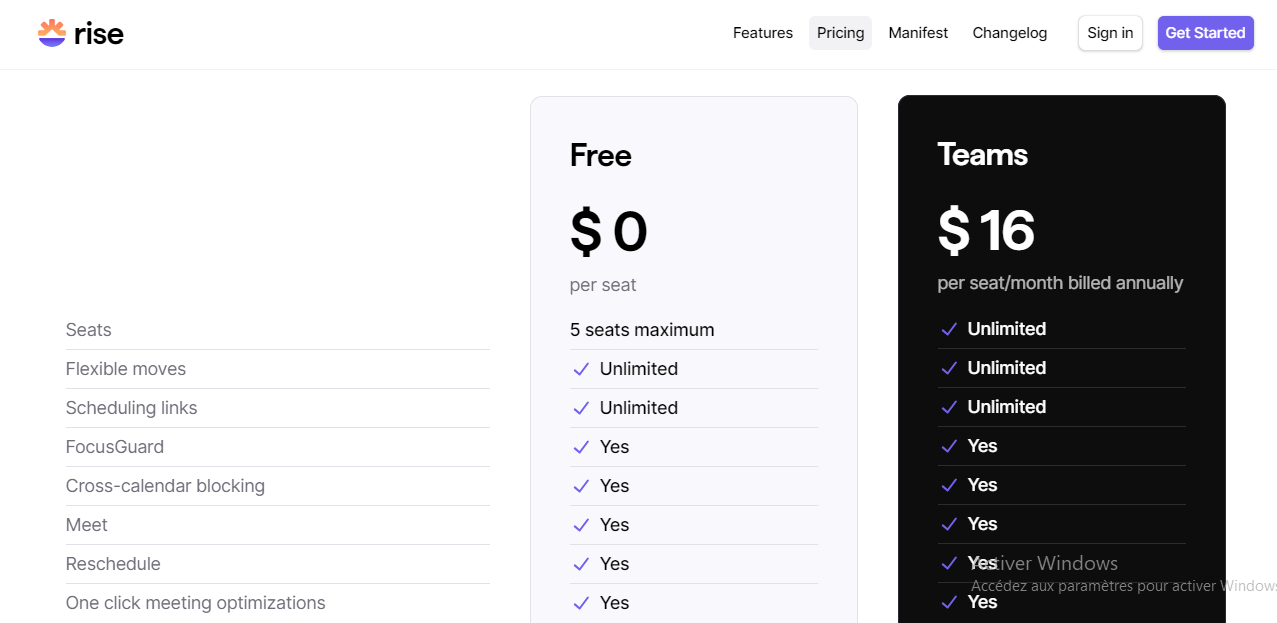This screenshot has height=623, width=1277.
Task: Click 'Unlimited' in Teams Scheduling links row
Action: [x=1007, y=407]
